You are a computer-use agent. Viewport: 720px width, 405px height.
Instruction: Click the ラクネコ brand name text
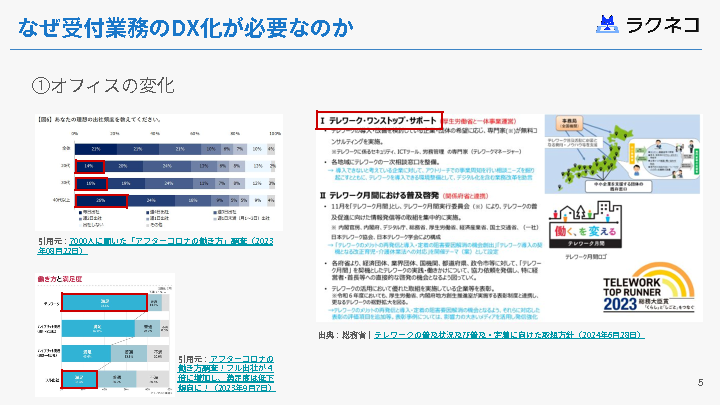tap(663, 24)
